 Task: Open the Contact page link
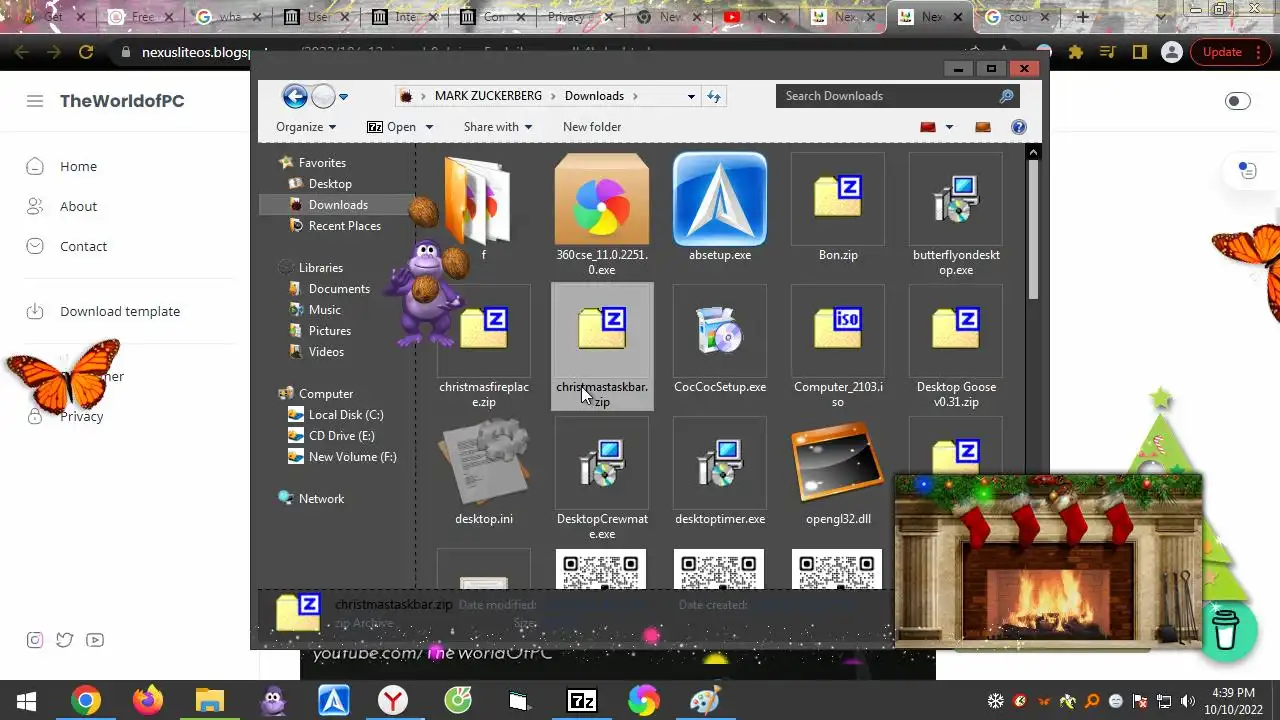(x=83, y=247)
